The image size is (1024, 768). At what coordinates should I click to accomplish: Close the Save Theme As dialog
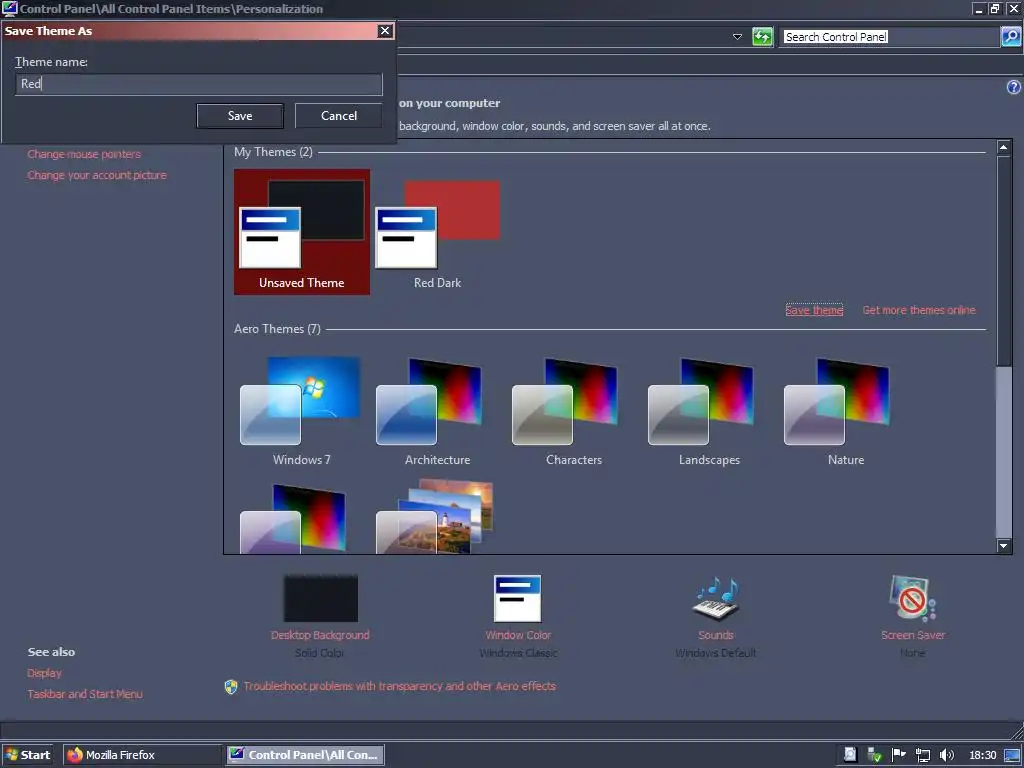pyautogui.click(x=385, y=31)
